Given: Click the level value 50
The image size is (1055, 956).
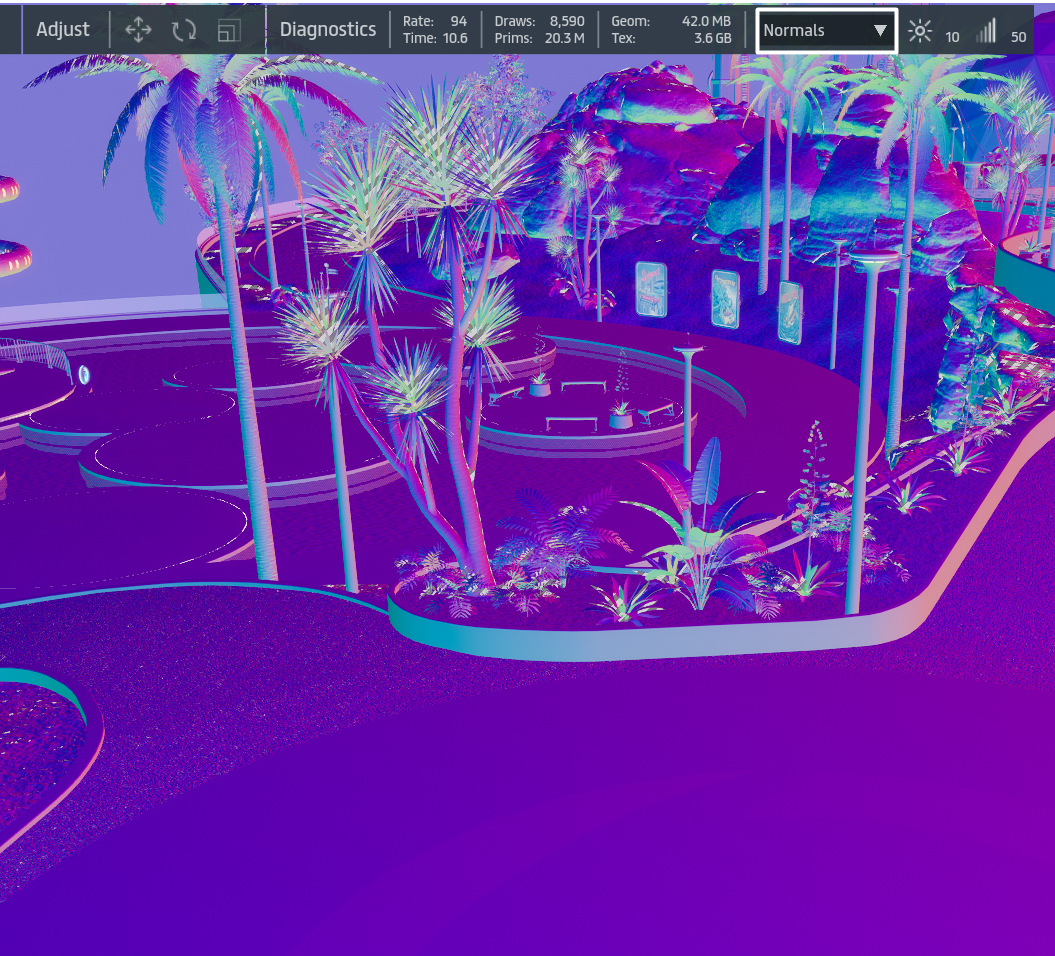Looking at the screenshot, I should tap(1018, 37).
